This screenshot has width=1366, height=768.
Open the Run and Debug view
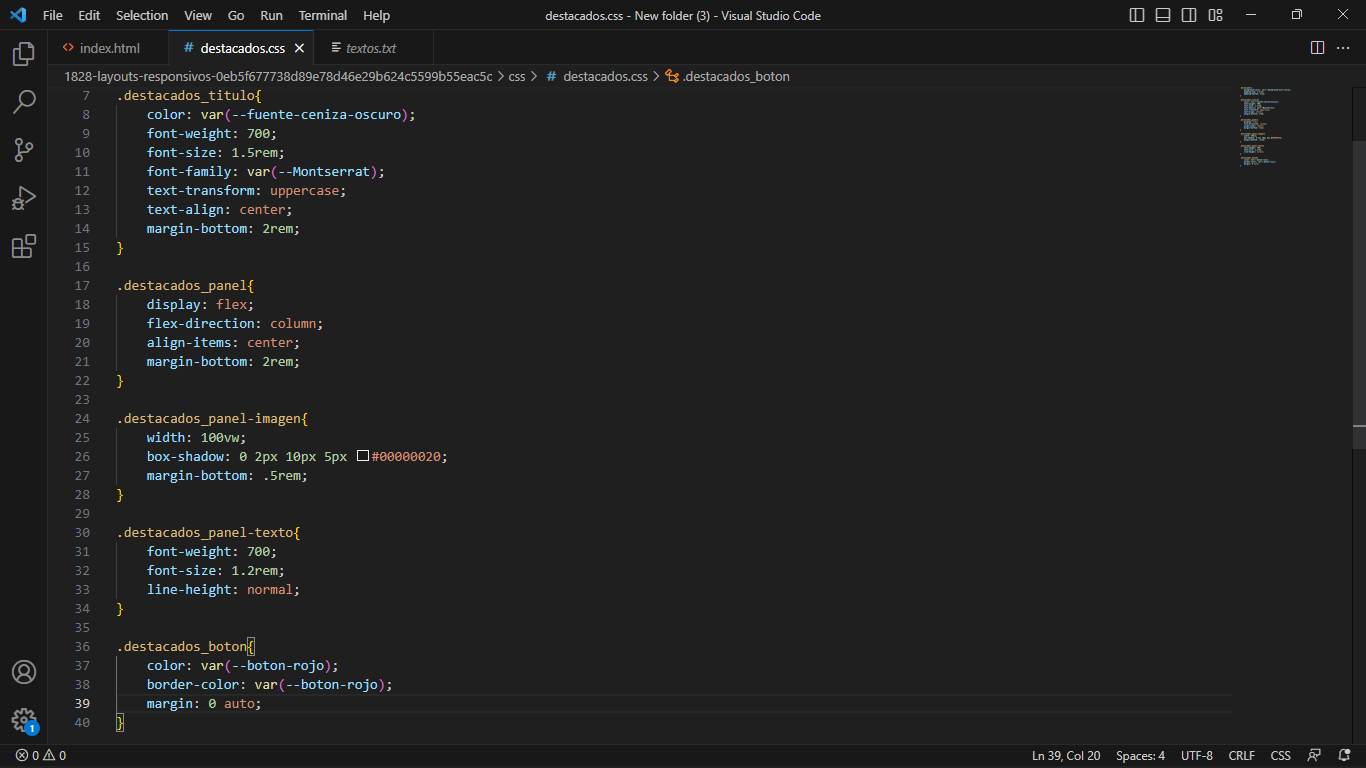click(24, 198)
